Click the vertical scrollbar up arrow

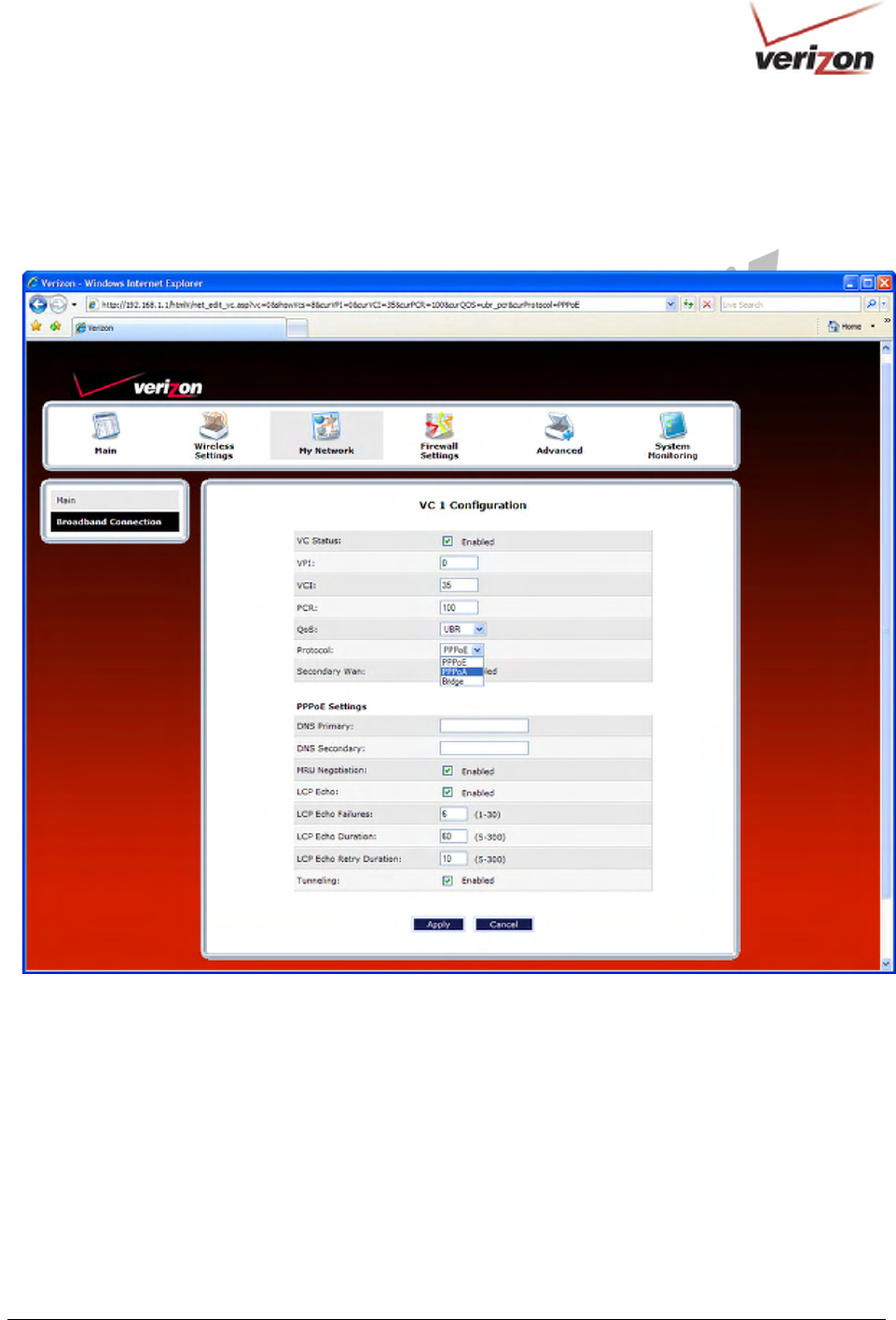[x=886, y=347]
